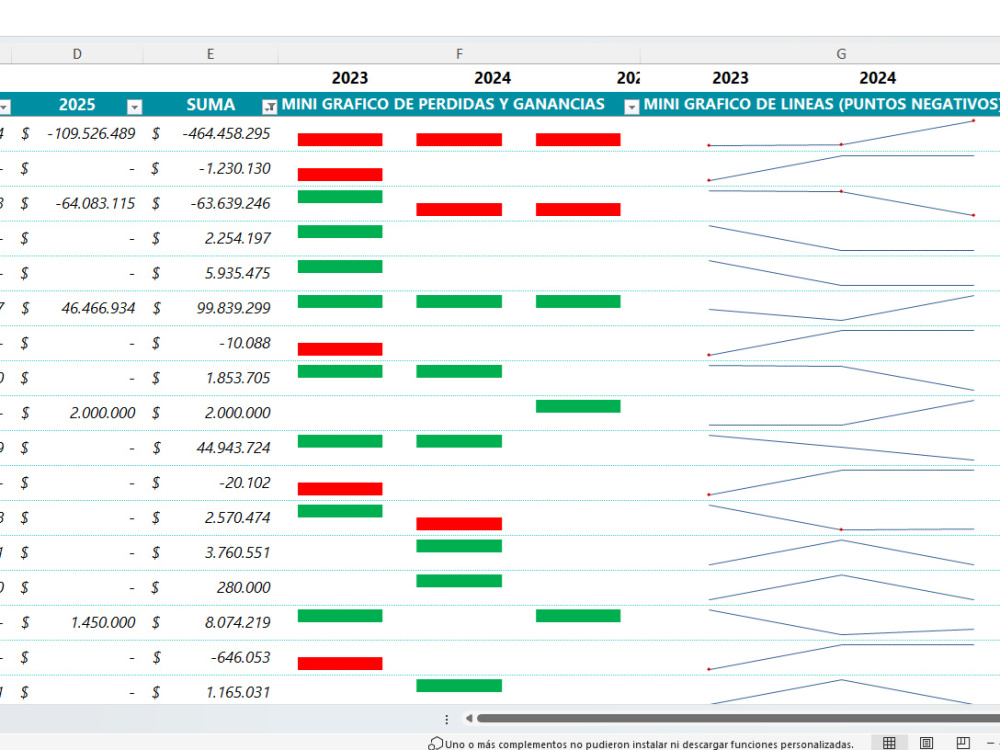The image size is (1000, 750).
Task: Select cell with value -646.053
Action: coord(210,658)
